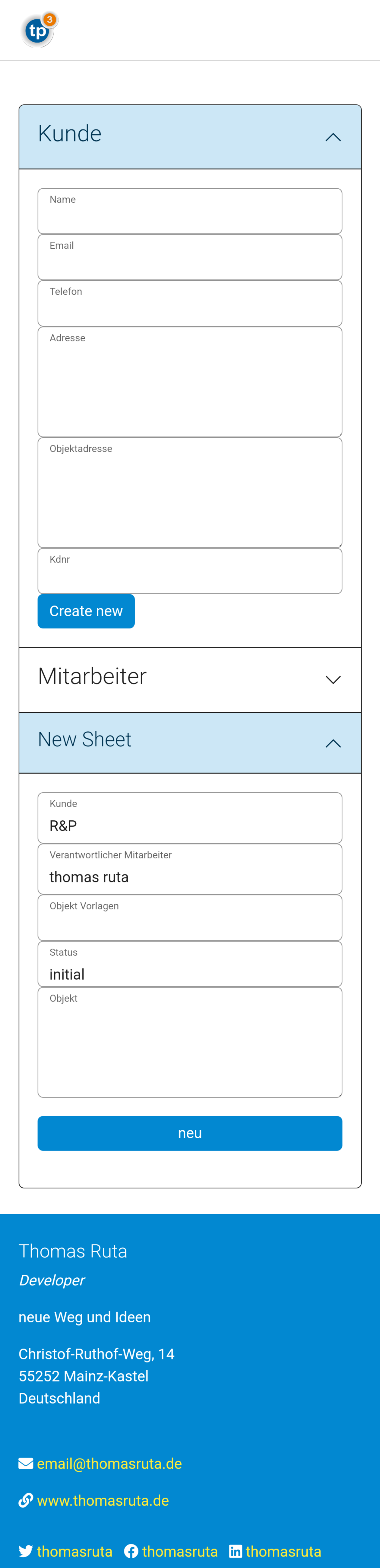Open the Verantwortlicher Mitarbeiter dropdown
This screenshot has height=1568, width=380.
pyautogui.click(x=190, y=869)
